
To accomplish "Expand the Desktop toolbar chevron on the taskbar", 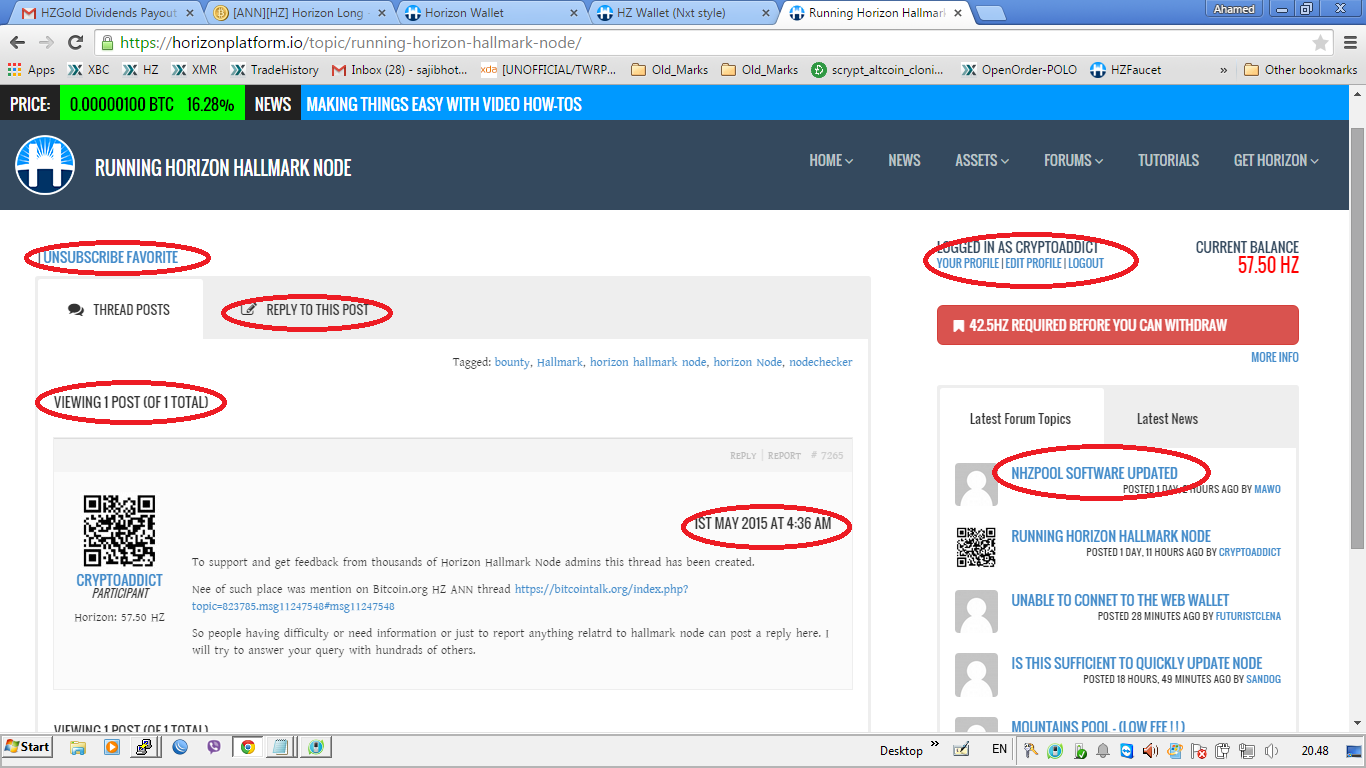I will [x=935, y=744].
